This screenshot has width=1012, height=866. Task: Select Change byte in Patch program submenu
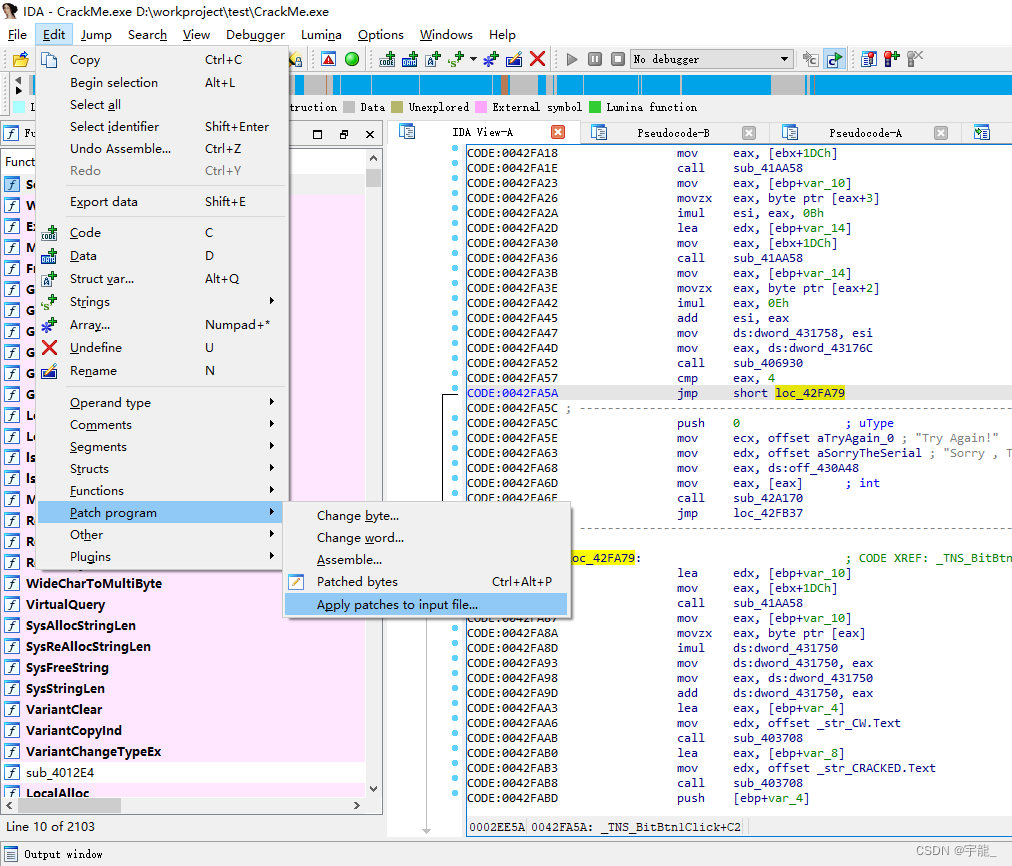426,516
